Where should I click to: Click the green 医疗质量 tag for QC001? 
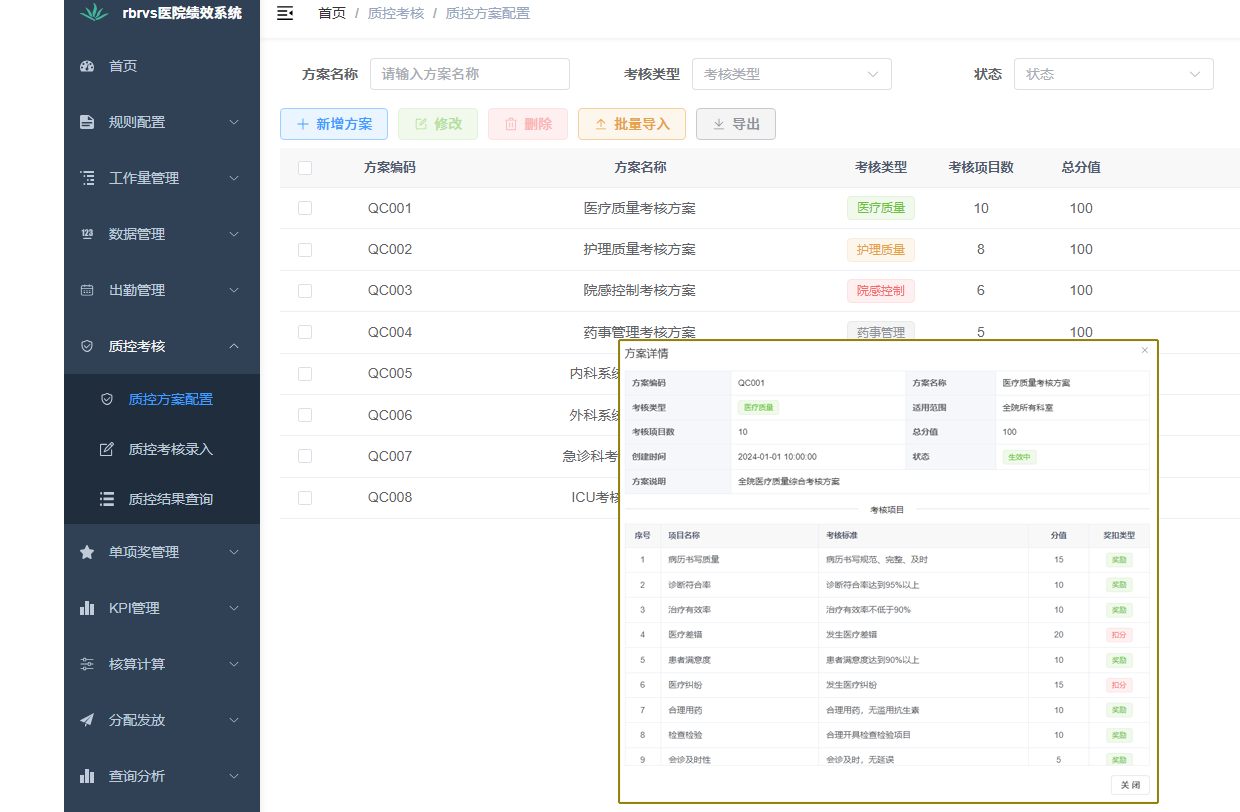[880, 208]
